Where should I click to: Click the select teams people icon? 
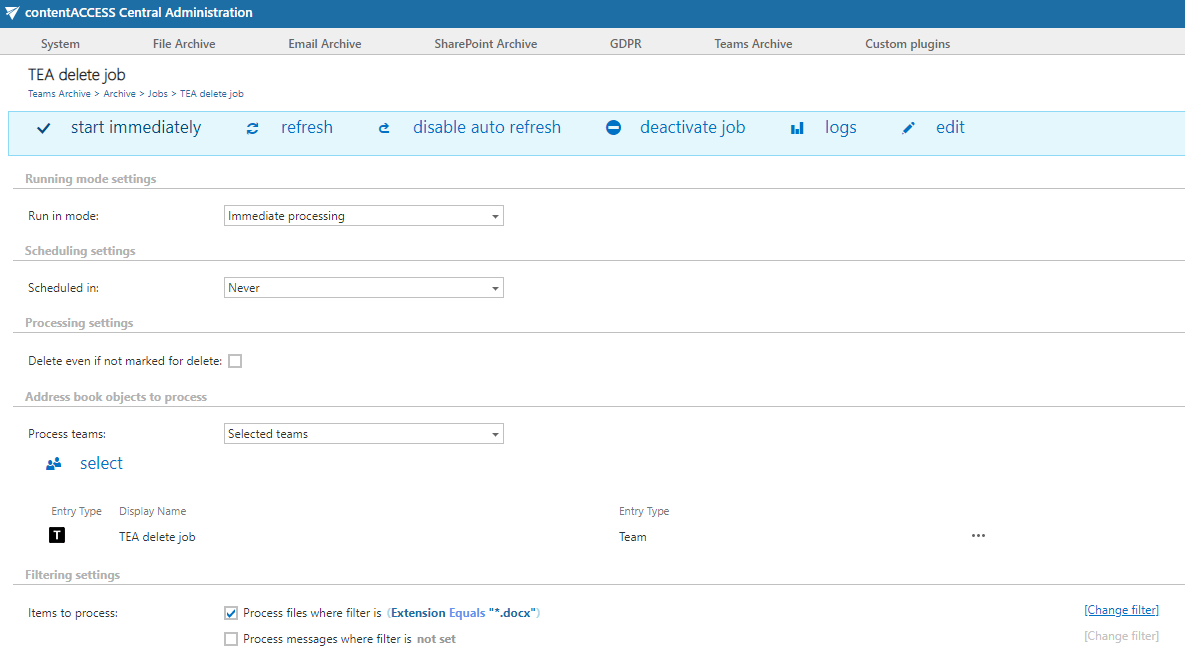pos(54,464)
